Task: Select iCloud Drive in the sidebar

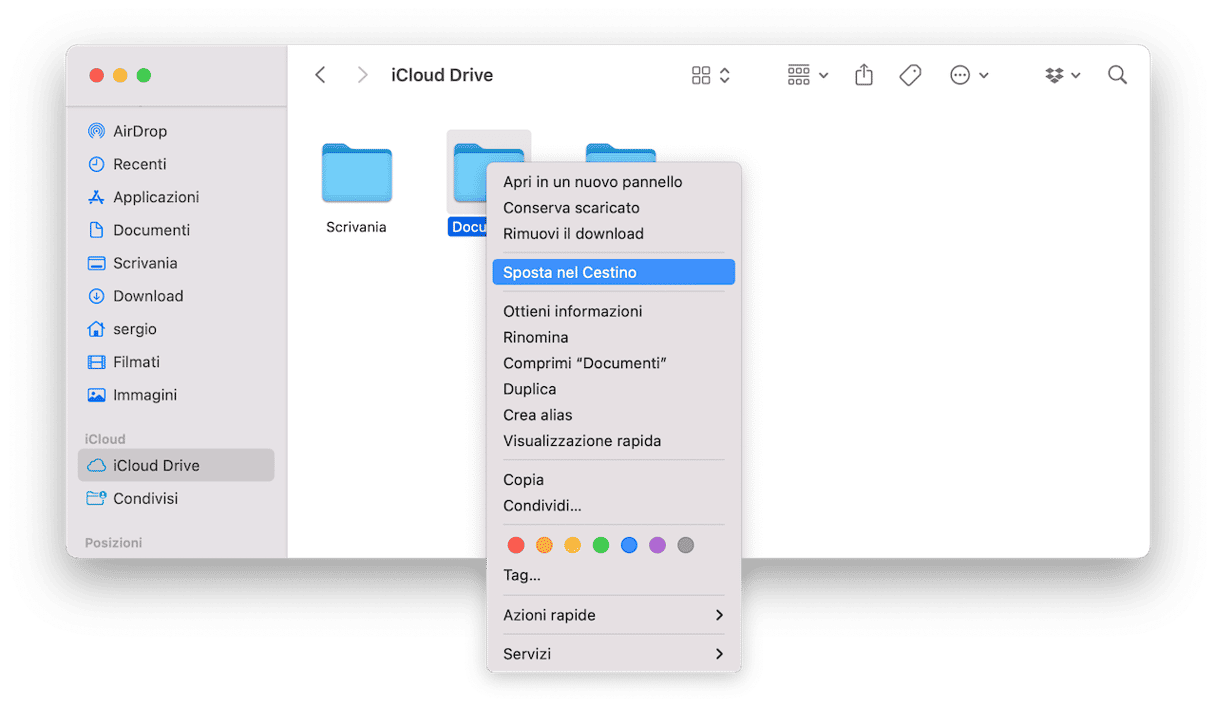Action: point(176,465)
